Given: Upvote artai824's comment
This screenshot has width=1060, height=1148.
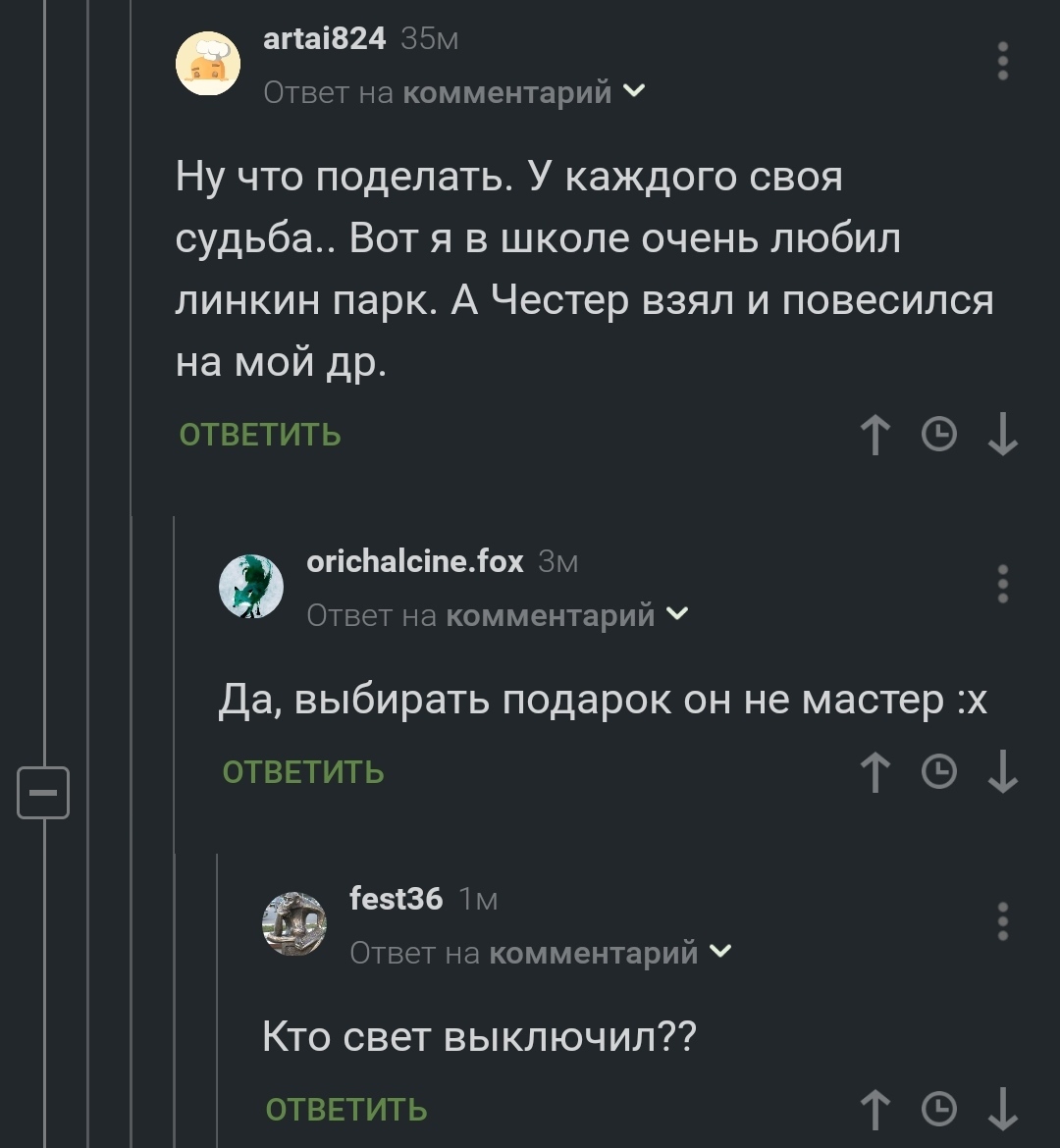Looking at the screenshot, I should [x=874, y=435].
